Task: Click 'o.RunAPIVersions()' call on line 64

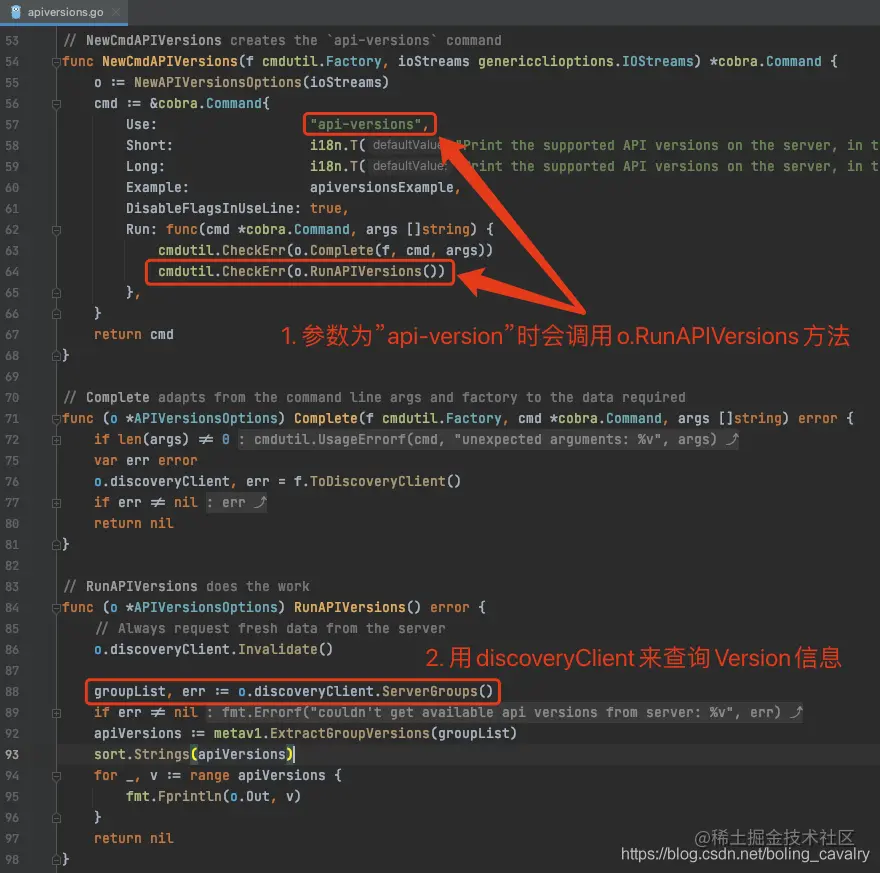Action: 365,272
